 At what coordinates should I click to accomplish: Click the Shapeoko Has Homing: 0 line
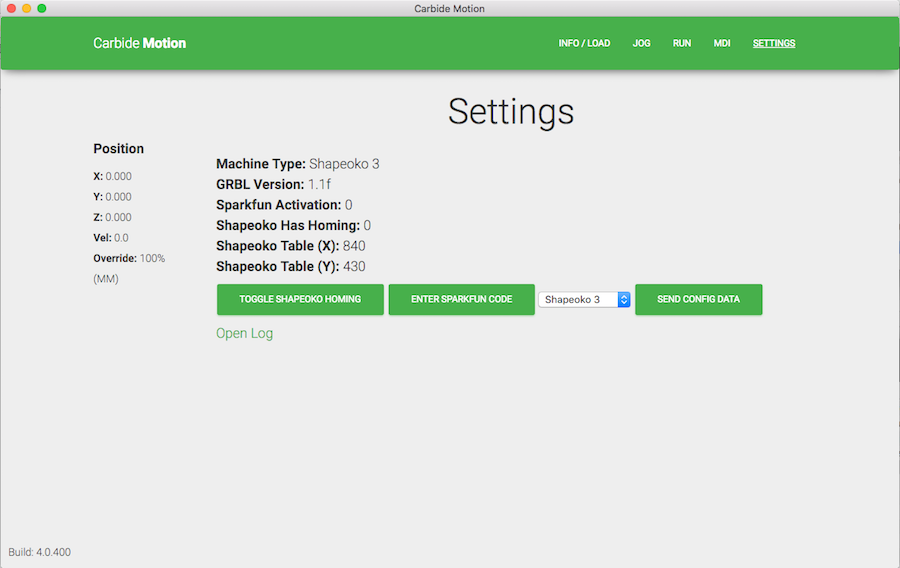click(293, 225)
